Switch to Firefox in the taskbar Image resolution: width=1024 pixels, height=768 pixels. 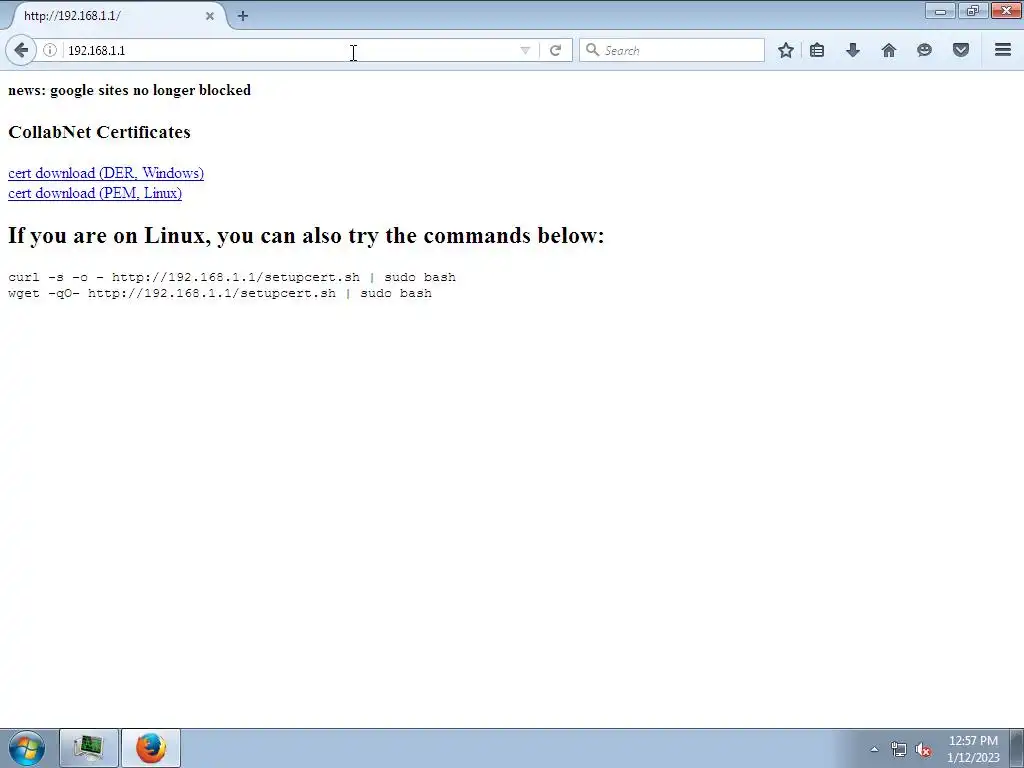(151, 748)
